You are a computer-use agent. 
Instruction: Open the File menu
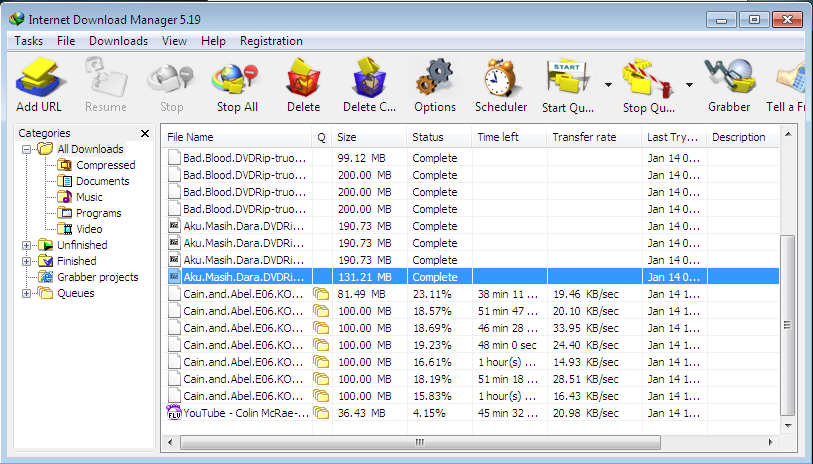coord(66,41)
